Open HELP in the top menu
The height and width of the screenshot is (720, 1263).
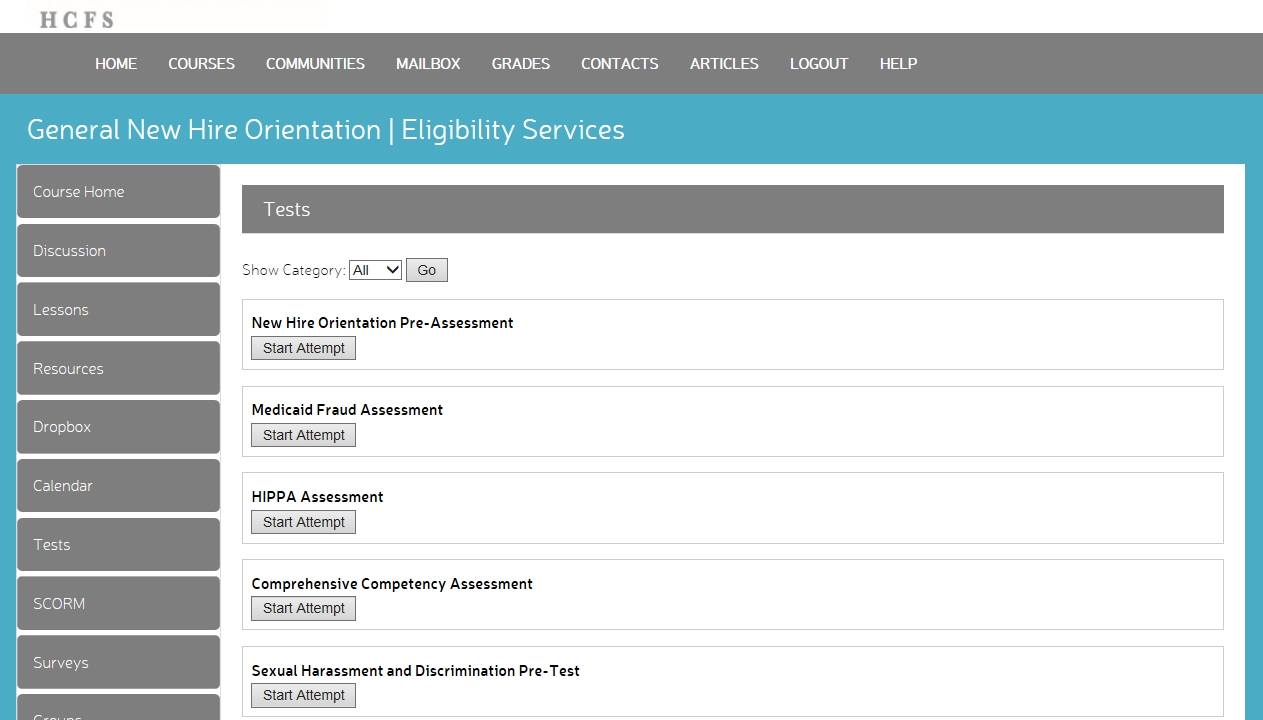898,64
